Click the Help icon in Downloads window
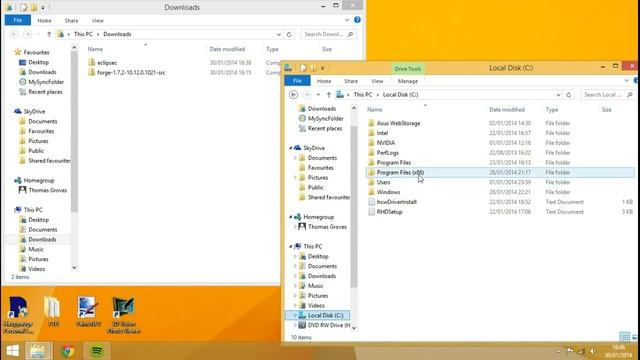This screenshot has height=360, width=640. pos(357,20)
